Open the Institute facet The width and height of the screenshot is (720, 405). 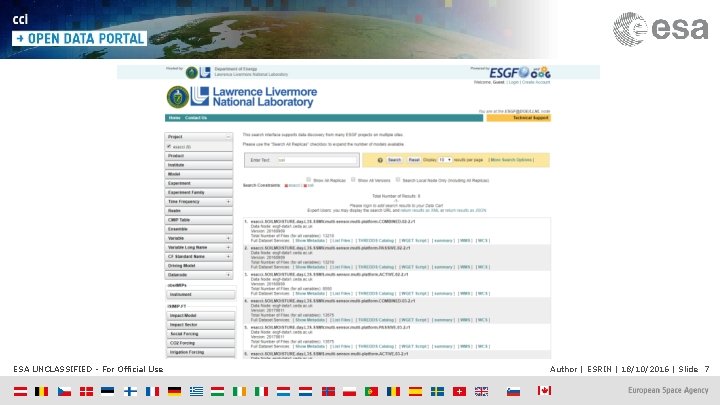tap(198, 165)
